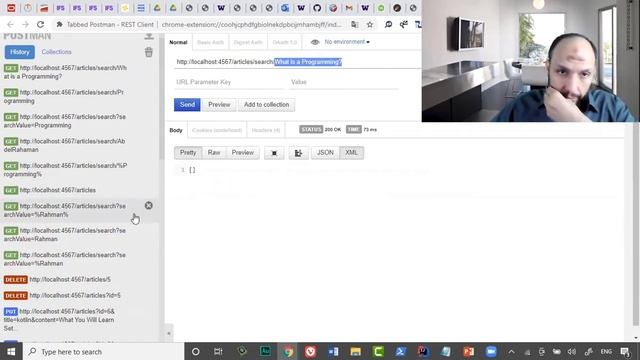Toggle the environment quick look eye icon
Viewport: 640px width, 360px height.
coord(315,42)
